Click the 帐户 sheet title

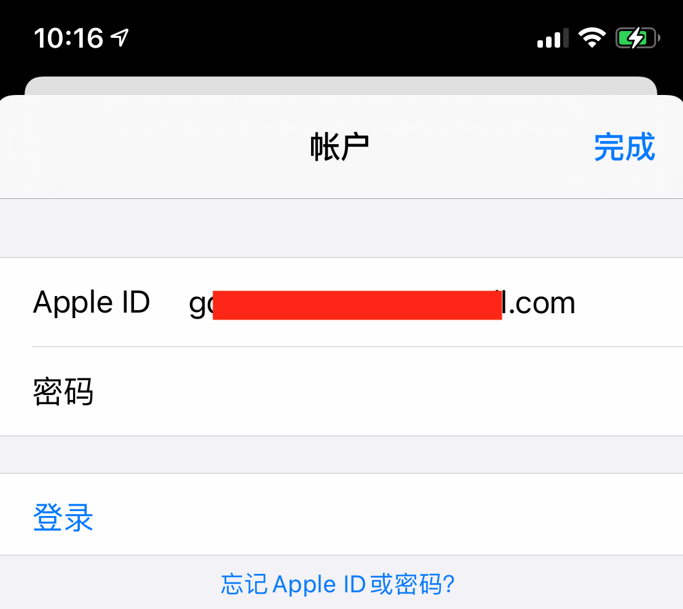pos(340,147)
